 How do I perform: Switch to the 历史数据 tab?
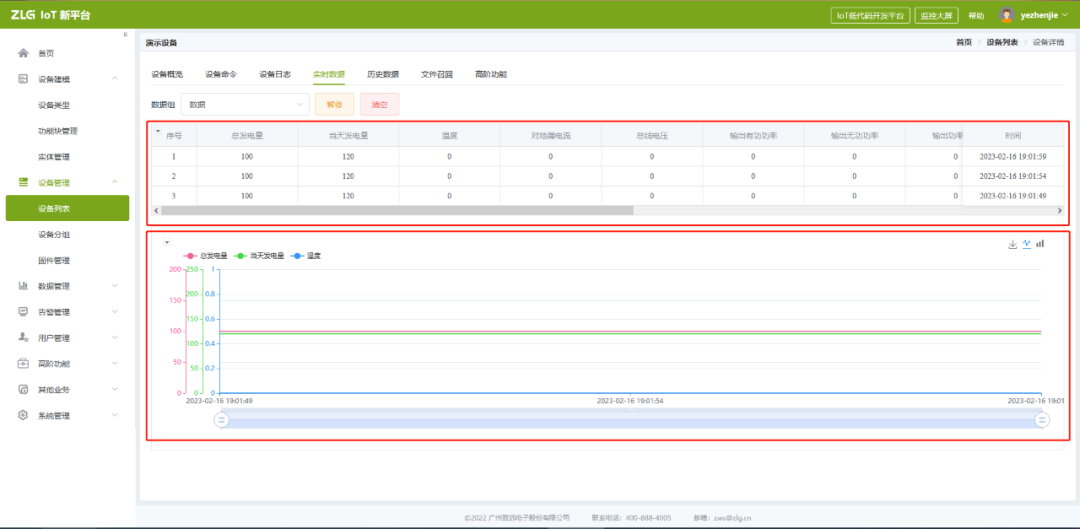click(382, 74)
